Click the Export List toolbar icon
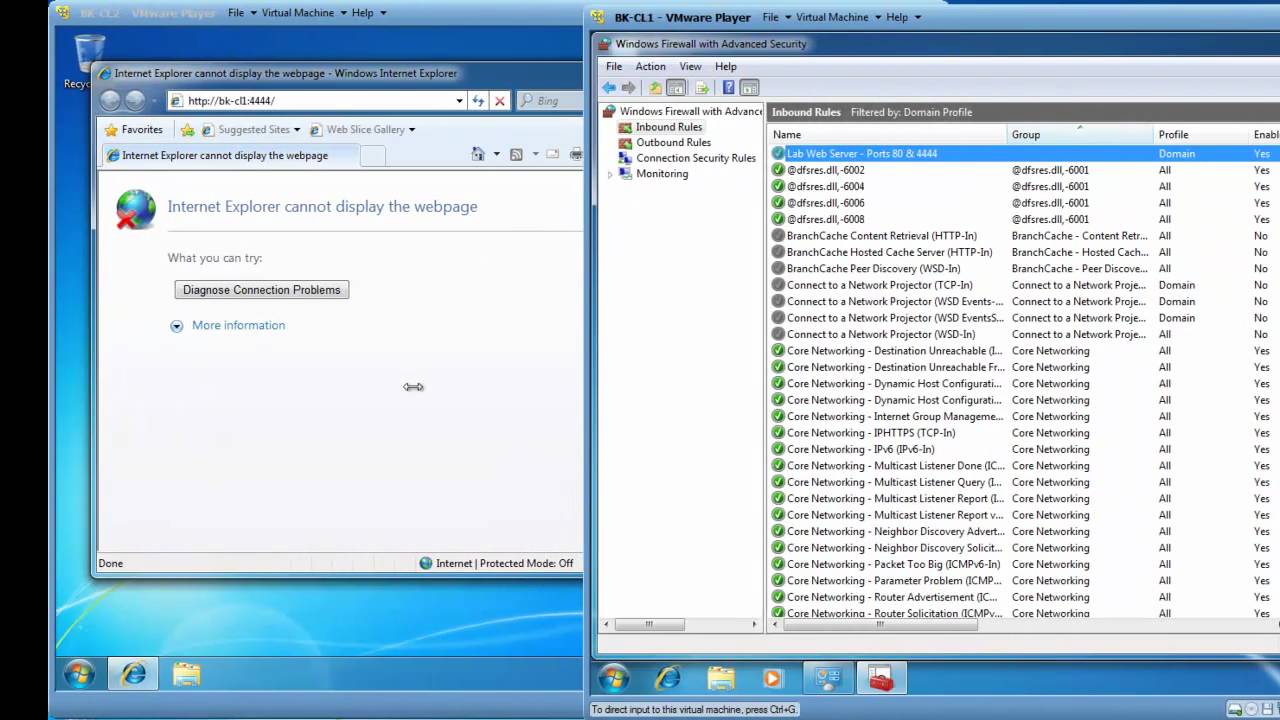This screenshot has height=720, width=1280. [702, 88]
